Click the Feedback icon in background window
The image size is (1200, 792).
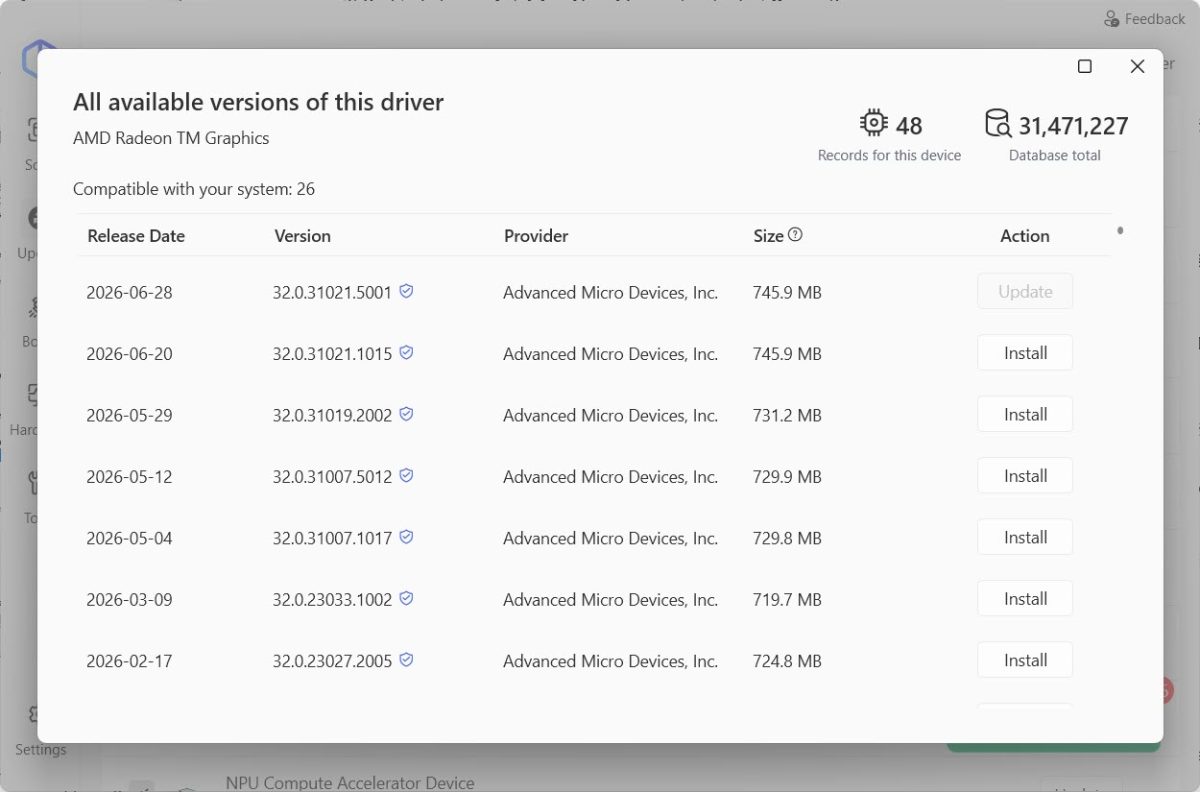(x=1111, y=19)
